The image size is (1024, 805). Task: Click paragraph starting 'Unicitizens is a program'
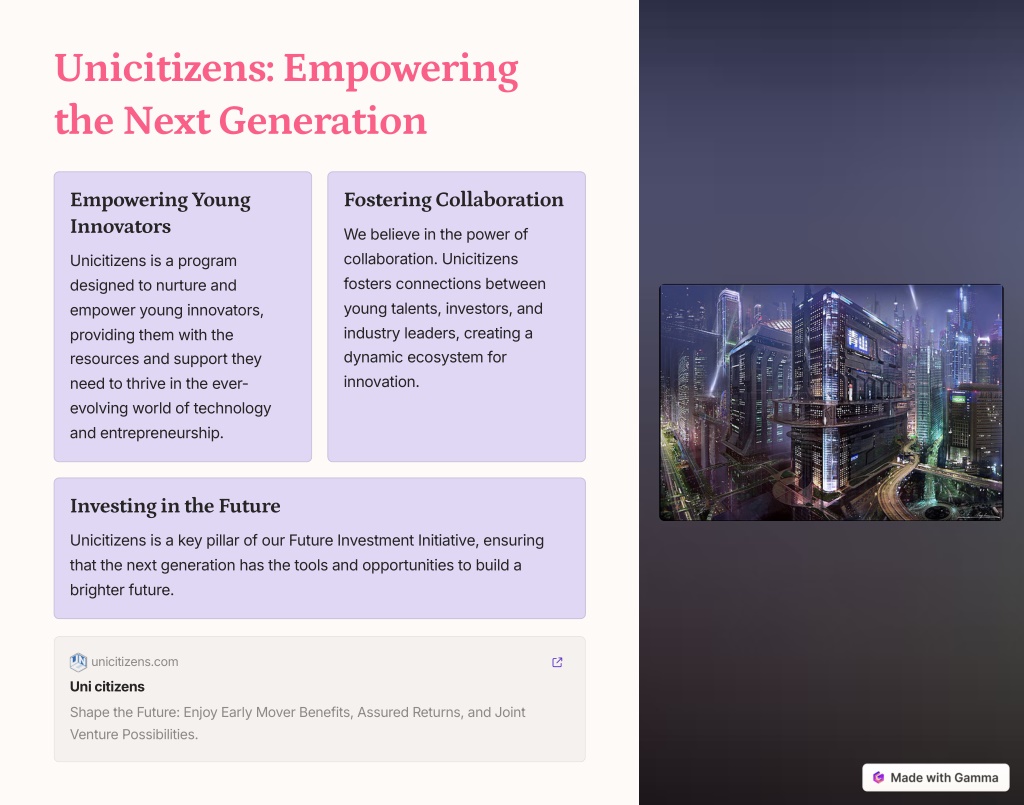point(170,347)
